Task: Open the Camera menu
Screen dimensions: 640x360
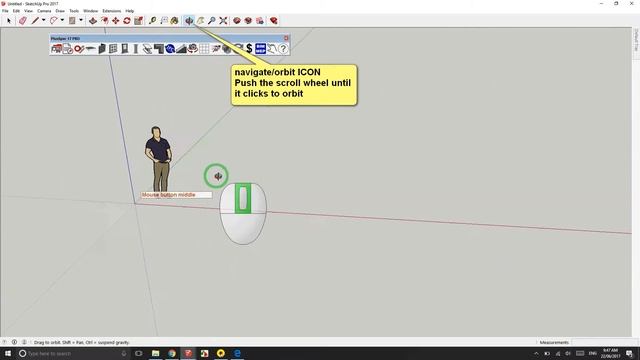Action: [x=44, y=11]
